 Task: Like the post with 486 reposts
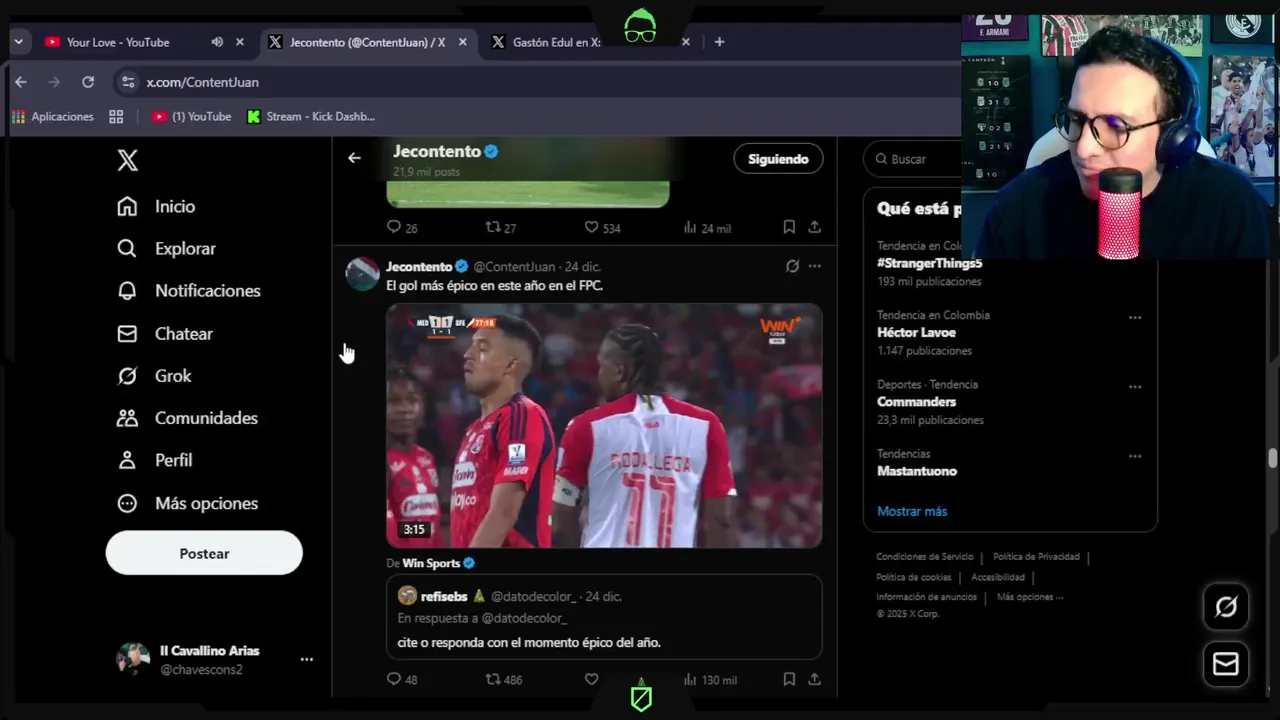(591, 679)
